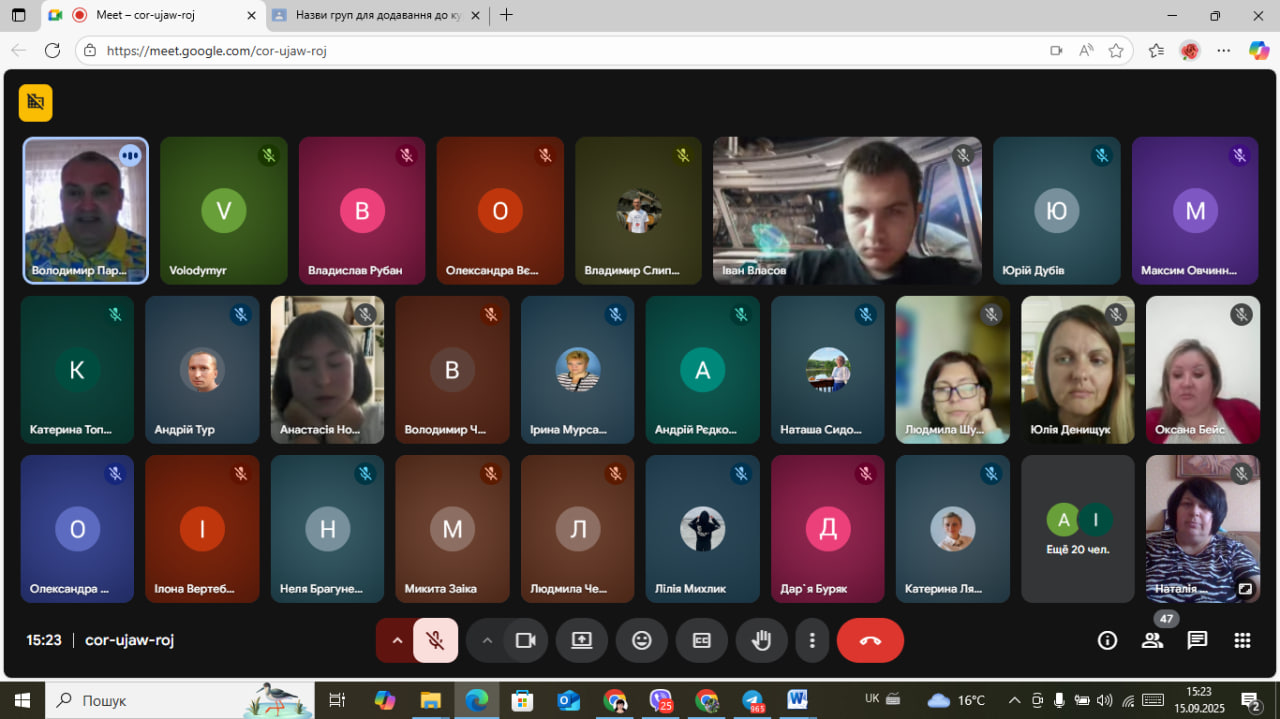Open the activities grid icon
This screenshot has height=719, width=1280.
click(1242, 641)
